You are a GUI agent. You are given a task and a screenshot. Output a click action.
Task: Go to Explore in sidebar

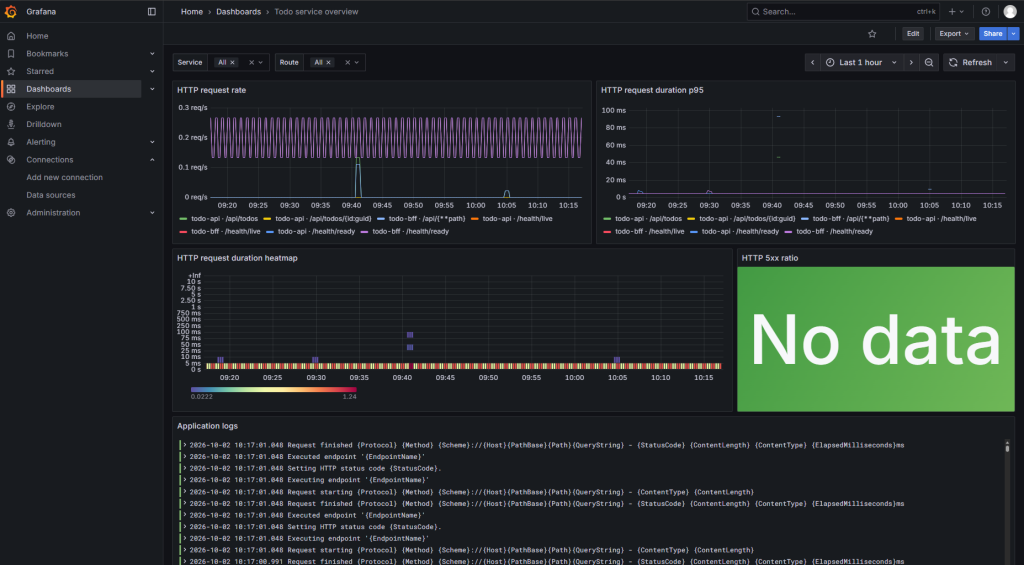40,106
